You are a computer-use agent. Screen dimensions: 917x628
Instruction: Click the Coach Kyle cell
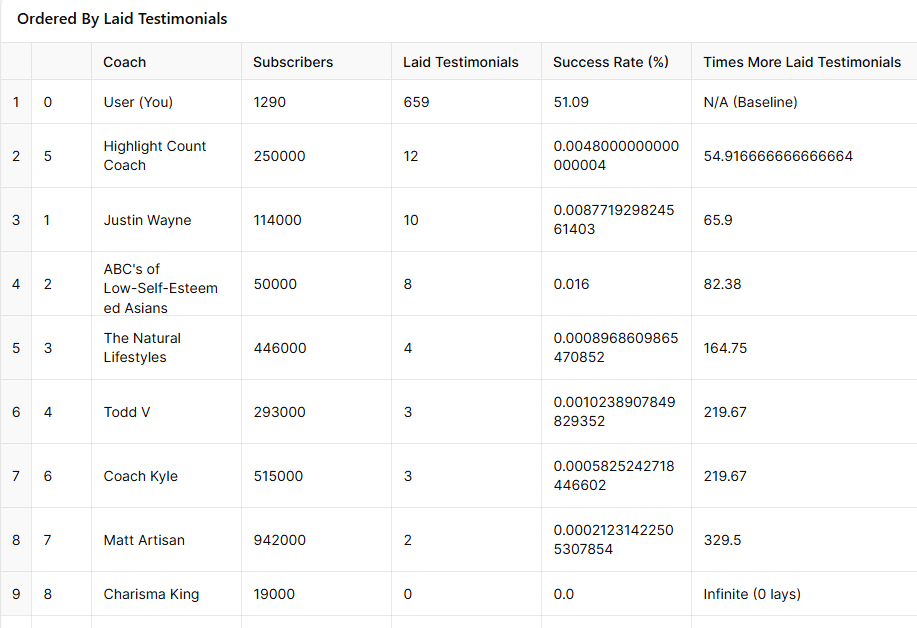click(140, 476)
